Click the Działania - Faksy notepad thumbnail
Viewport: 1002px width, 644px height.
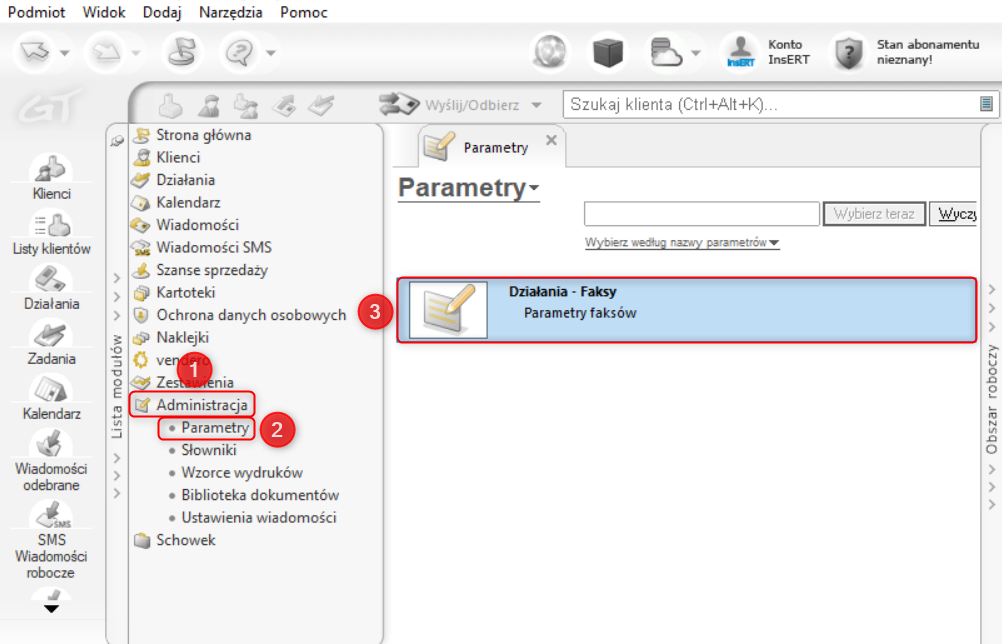coord(448,310)
